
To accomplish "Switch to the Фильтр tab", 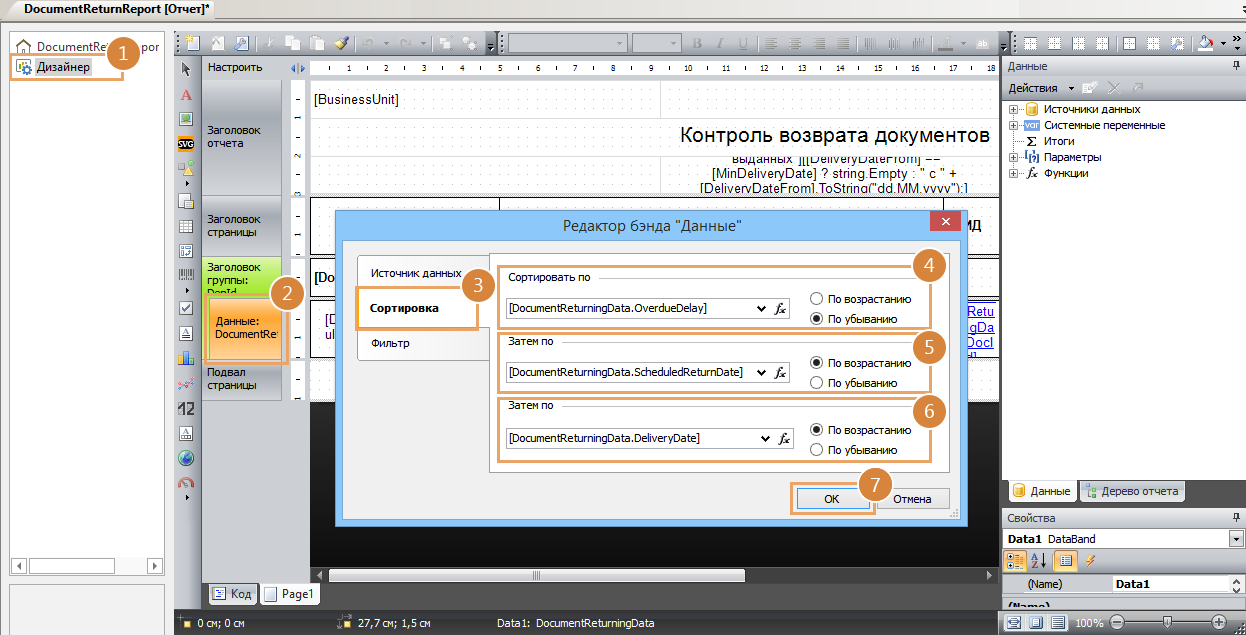I will tap(390, 343).
